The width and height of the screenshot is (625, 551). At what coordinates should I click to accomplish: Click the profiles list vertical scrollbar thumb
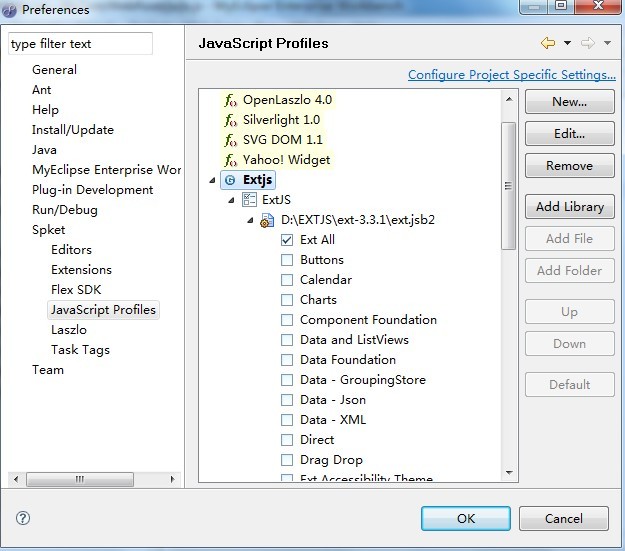point(508,186)
